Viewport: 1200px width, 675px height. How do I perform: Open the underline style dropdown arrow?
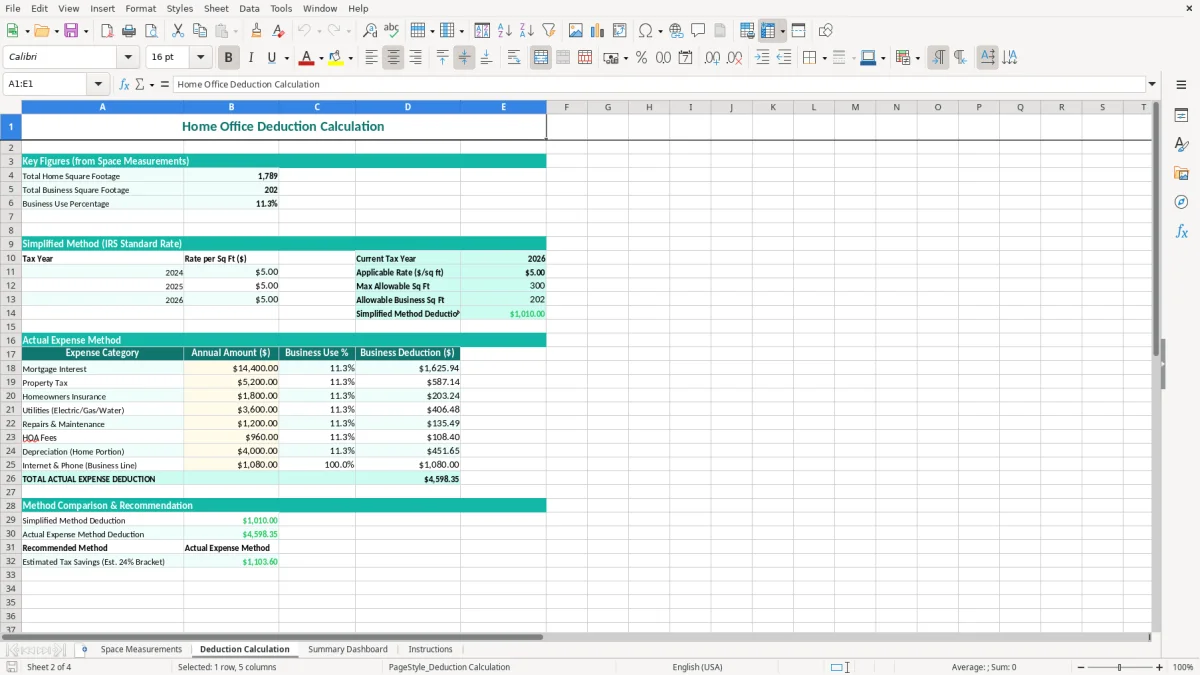pos(287,58)
